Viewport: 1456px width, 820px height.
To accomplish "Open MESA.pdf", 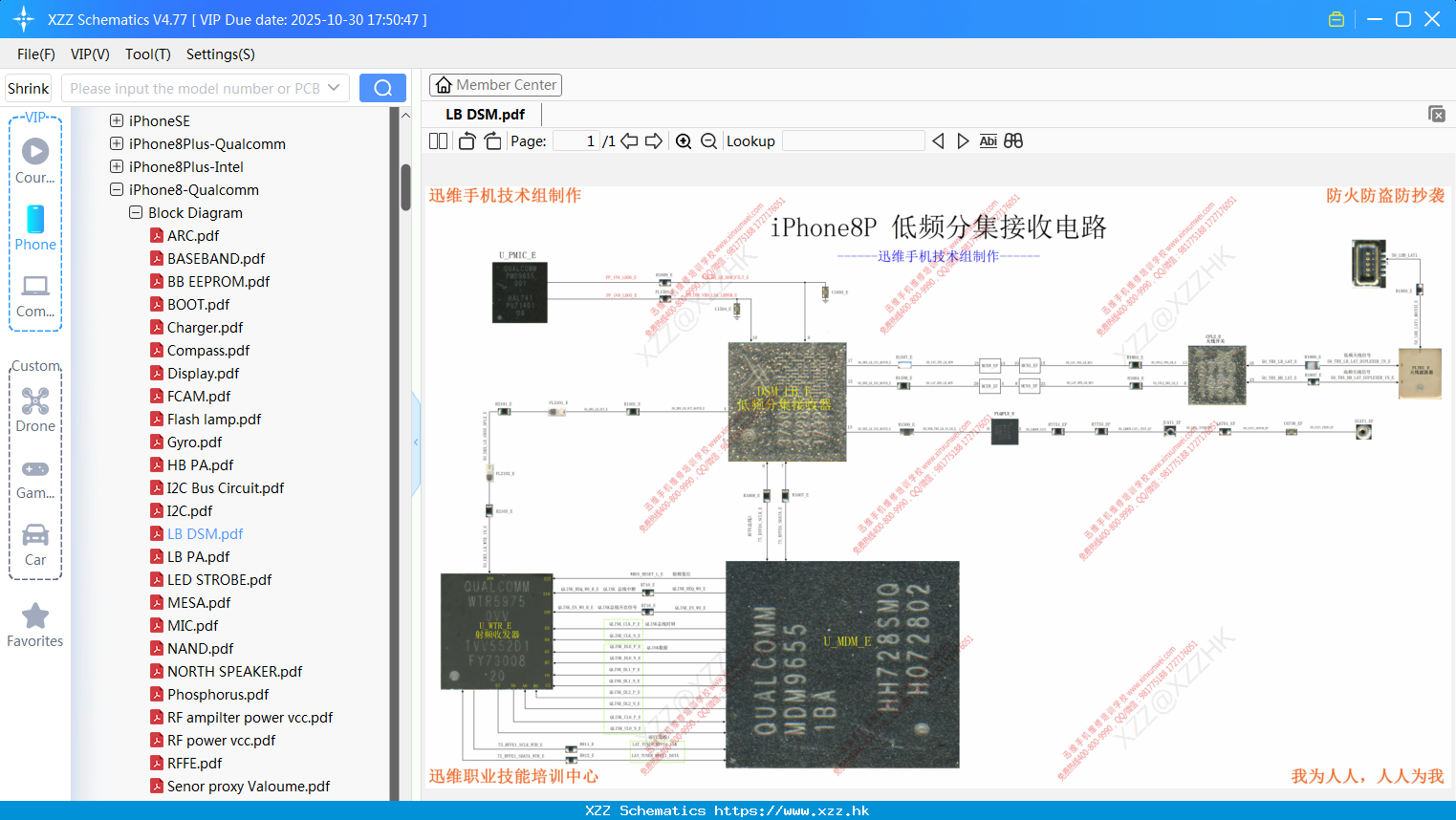I will [x=199, y=602].
